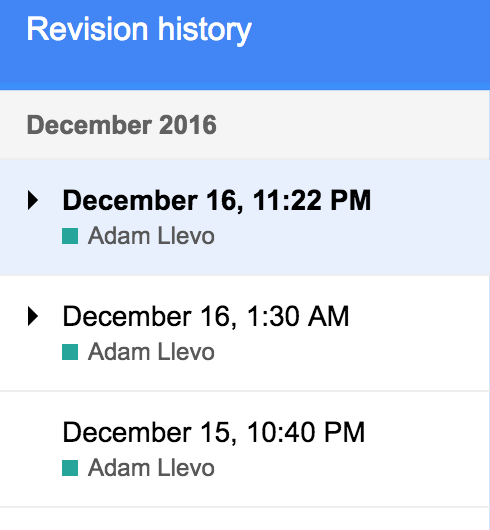Click empty blue area beneath Revision history title
Viewport: 490px width, 530px height.
(x=139, y=68)
